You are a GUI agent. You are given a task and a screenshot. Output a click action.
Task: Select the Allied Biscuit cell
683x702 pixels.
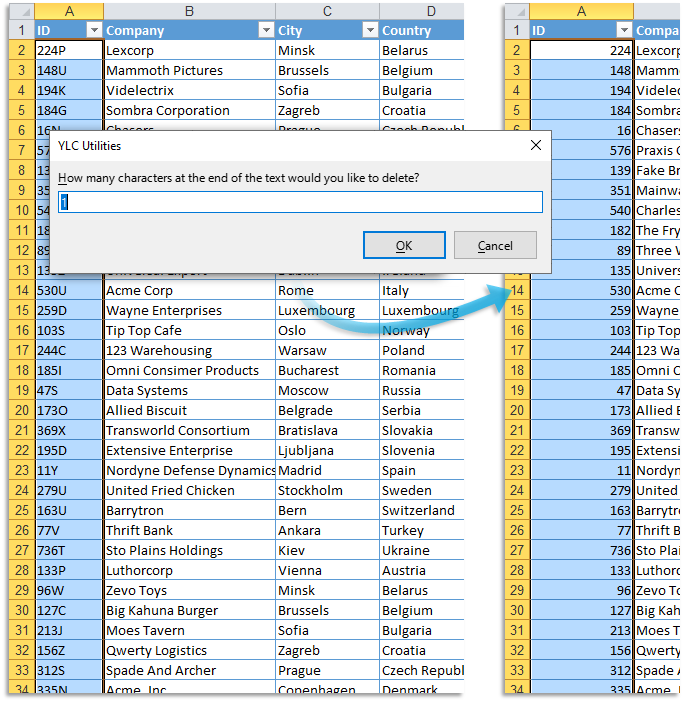click(x=190, y=410)
